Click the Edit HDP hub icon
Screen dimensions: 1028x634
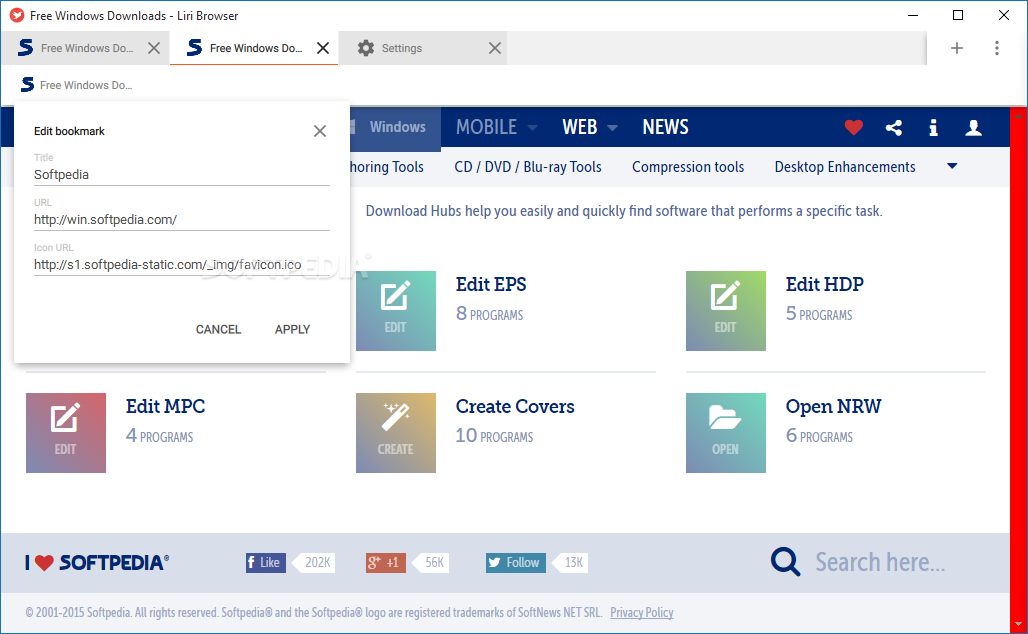[x=726, y=311]
